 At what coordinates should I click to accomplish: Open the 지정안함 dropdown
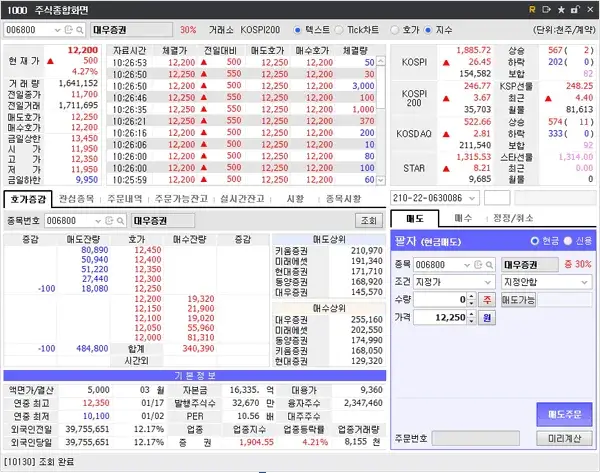tap(584, 282)
